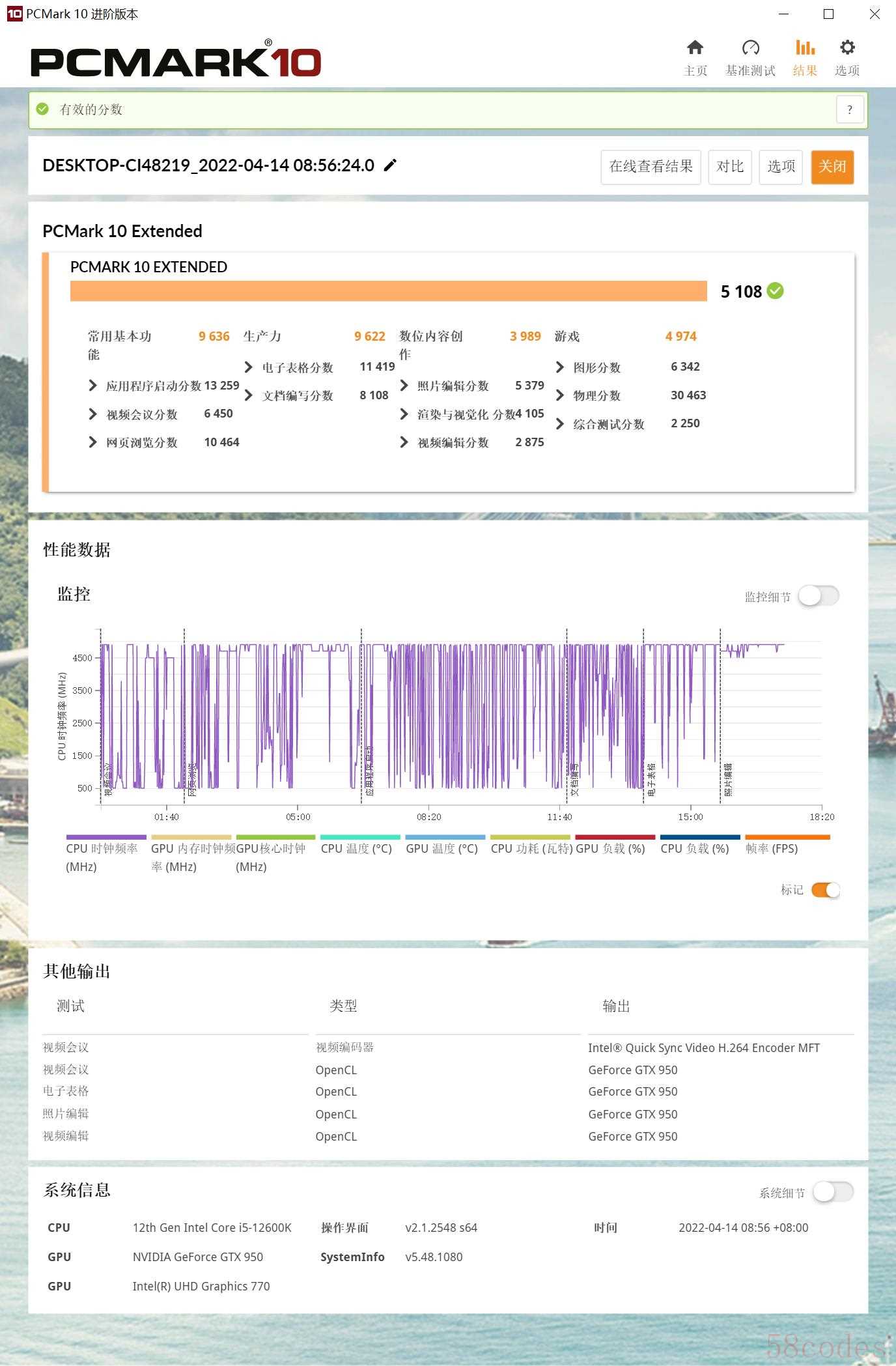Toggle the 监控细节 monitoring details switch
Viewport: 896px width, 1366px height.
click(x=819, y=596)
